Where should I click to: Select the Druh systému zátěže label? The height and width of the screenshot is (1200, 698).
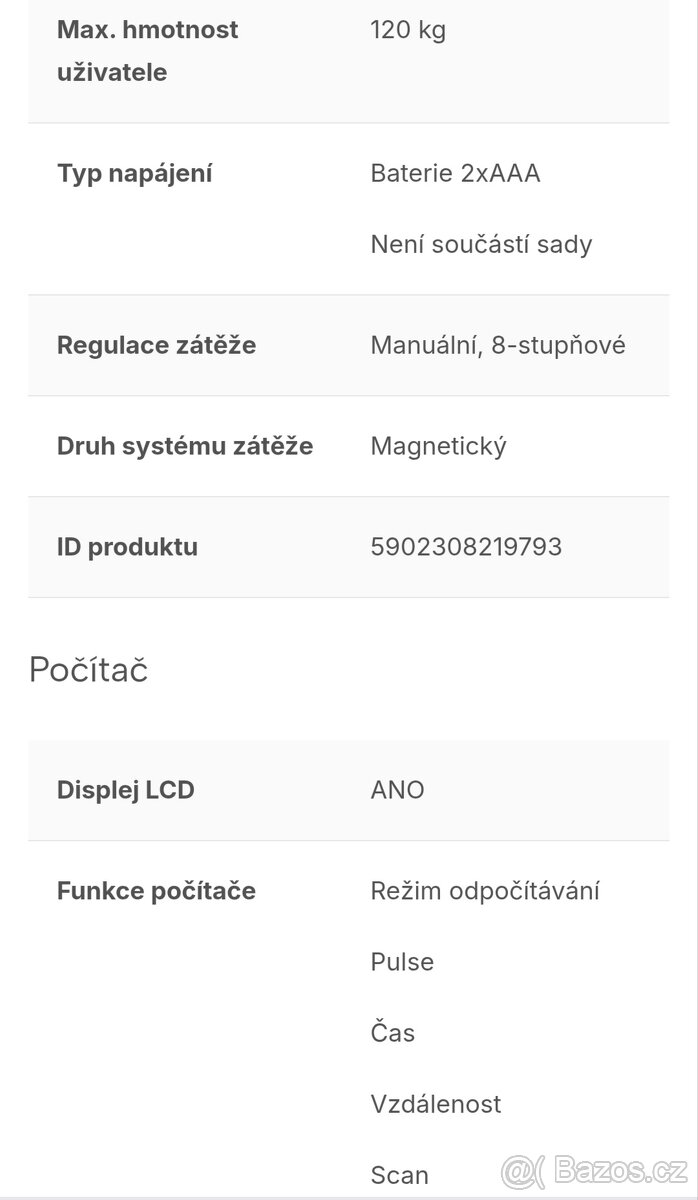tap(185, 446)
